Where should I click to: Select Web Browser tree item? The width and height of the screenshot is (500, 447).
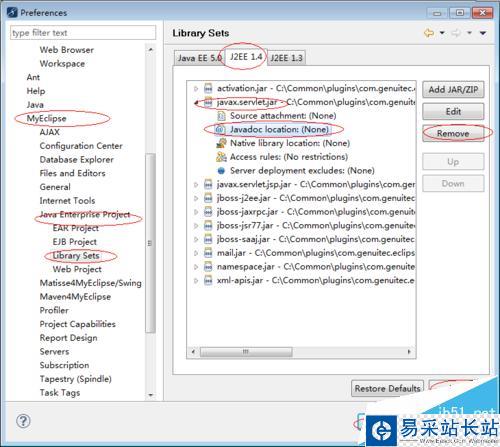tap(67, 50)
